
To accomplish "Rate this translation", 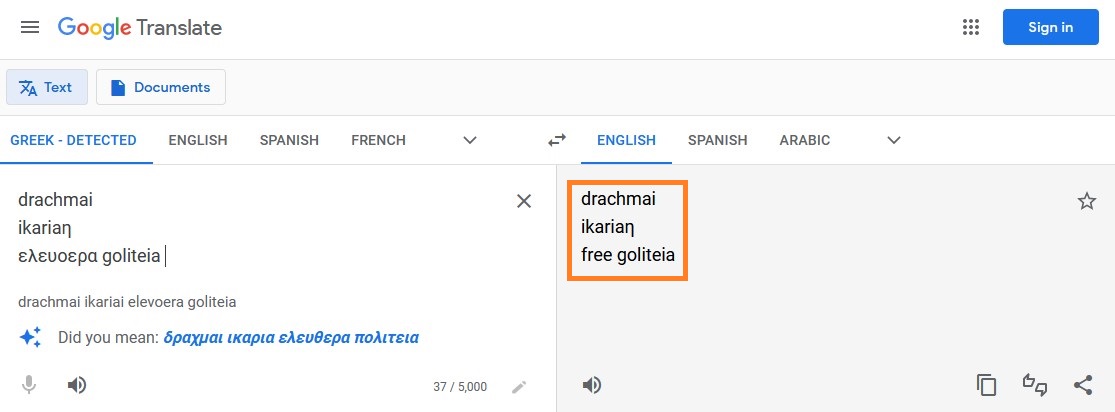I will [1035, 385].
